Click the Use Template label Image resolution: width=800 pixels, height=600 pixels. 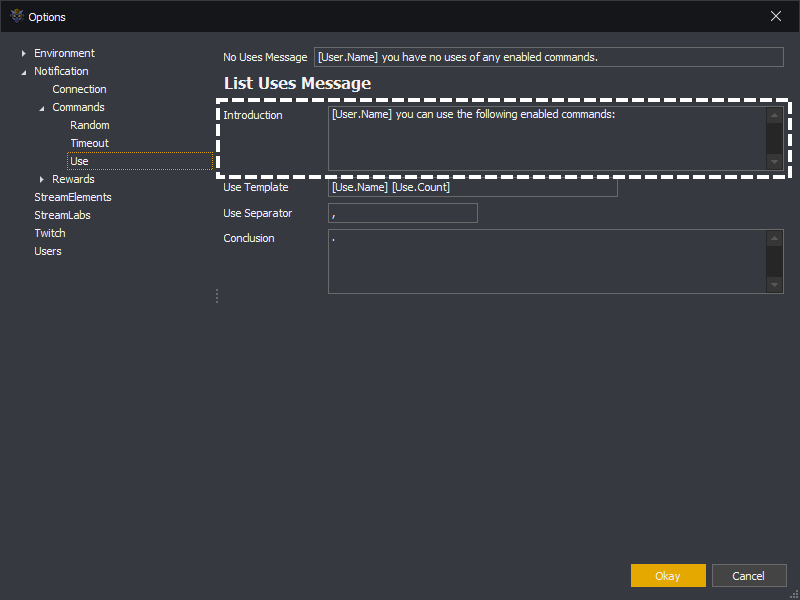[256, 187]
